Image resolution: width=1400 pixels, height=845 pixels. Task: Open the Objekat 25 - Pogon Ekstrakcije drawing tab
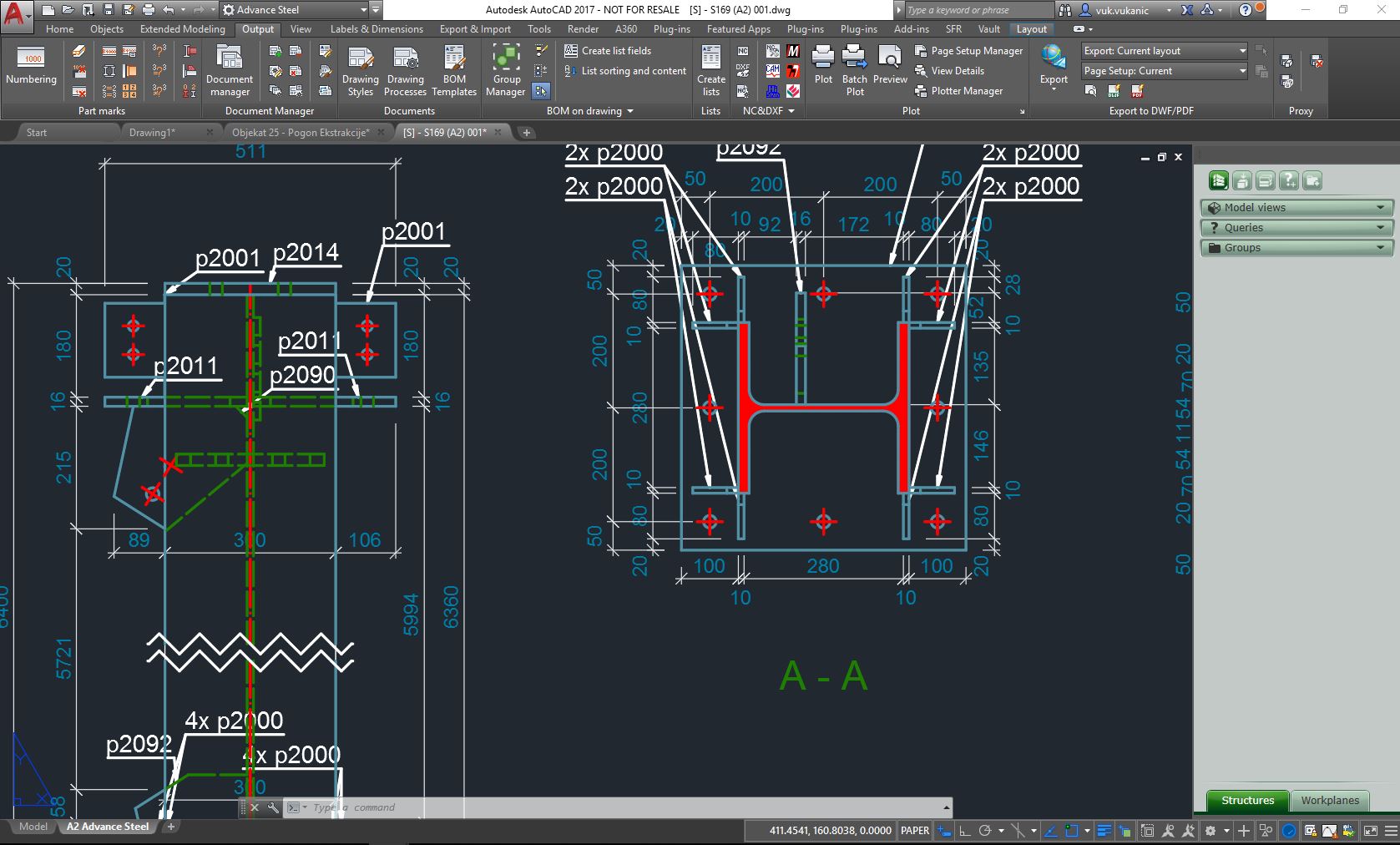(x=301, y=132)
